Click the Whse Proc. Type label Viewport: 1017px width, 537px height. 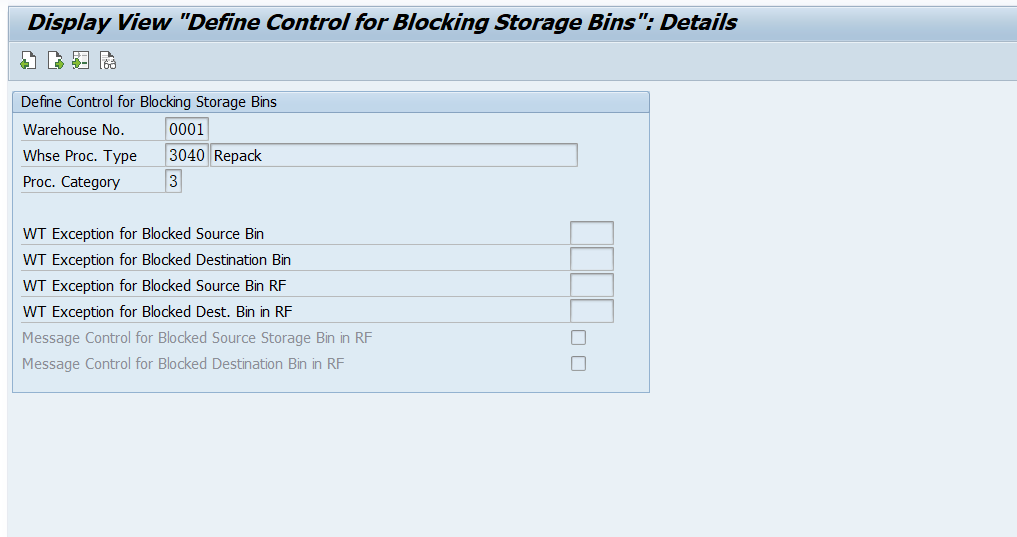pos(80,156)
